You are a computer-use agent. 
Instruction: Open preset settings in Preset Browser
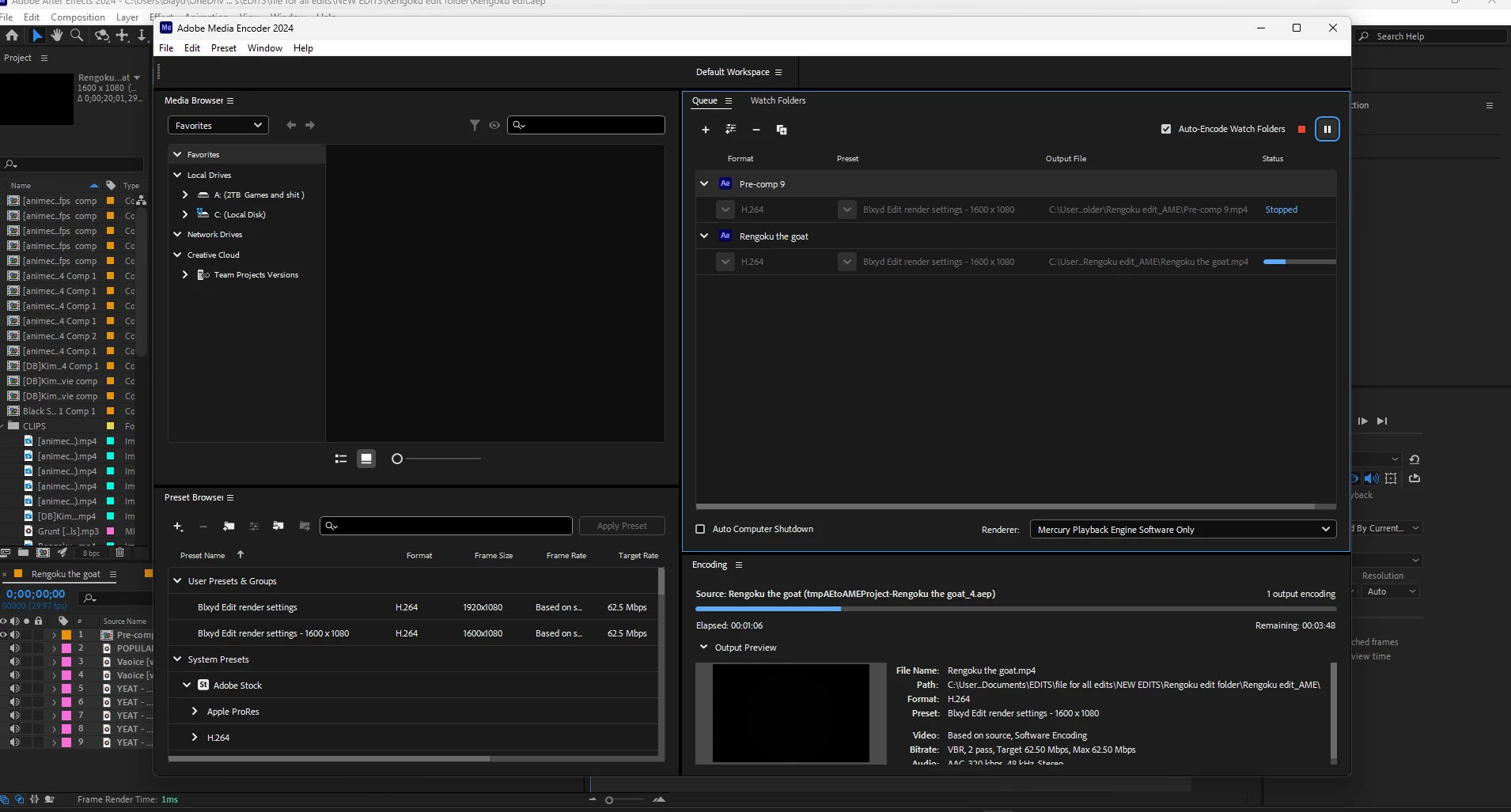click(254, 527)
